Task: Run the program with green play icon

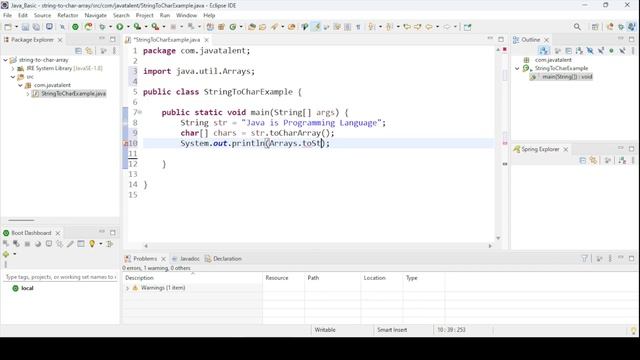Action: [120, 27]
